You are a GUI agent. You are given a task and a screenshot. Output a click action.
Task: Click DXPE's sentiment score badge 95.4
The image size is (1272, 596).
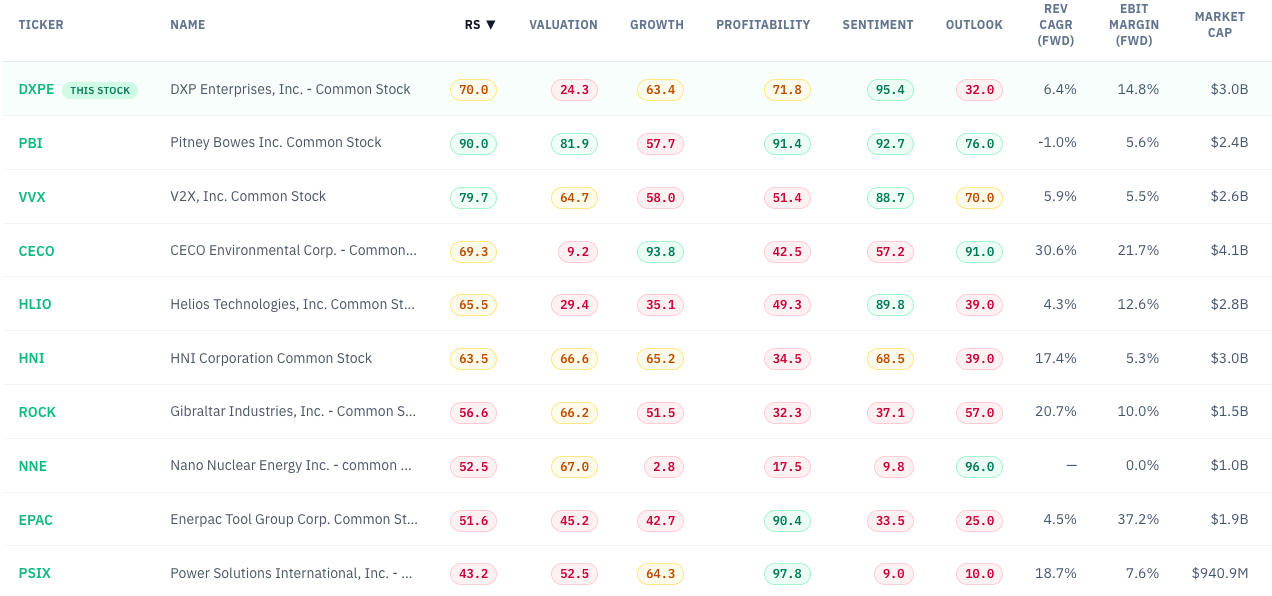pos(890,90)
